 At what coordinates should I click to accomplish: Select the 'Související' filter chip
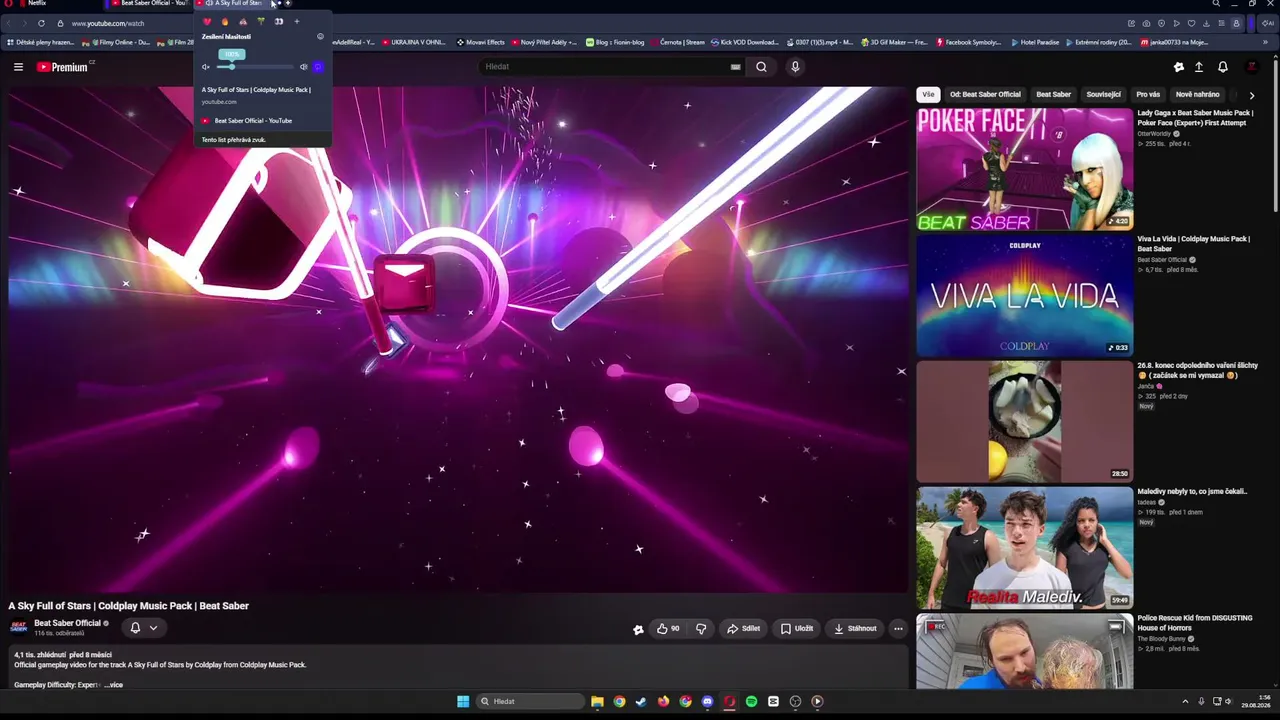point(1103,95)
